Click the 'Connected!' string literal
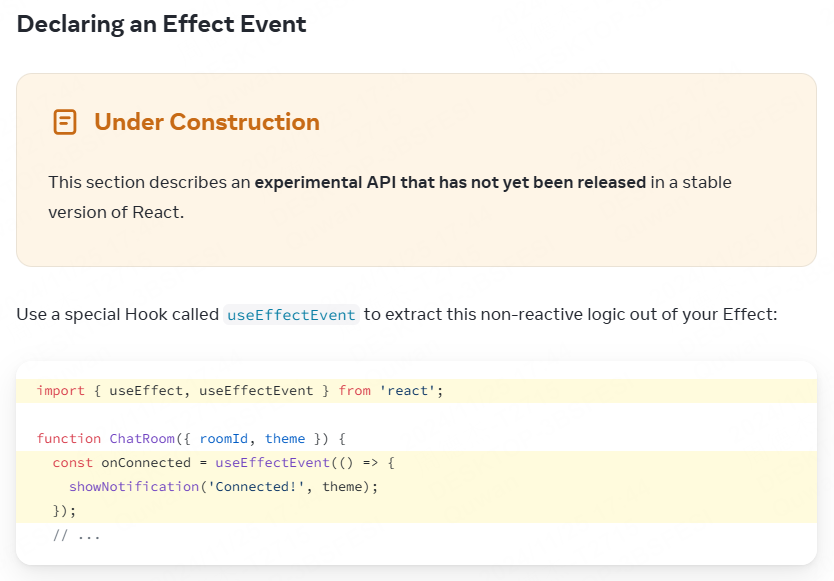 (256, 487)
